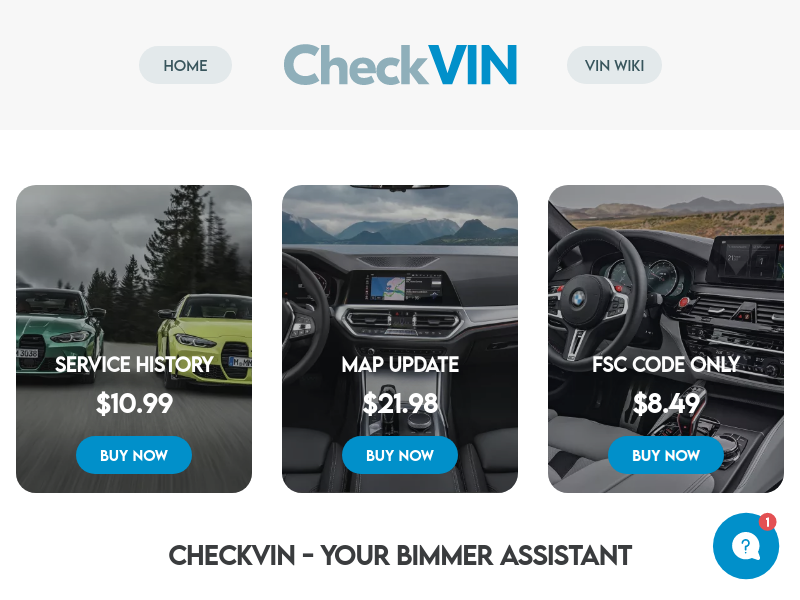Click the $21.98 price label
This screenshot has height=600, width=800.
tap(400, 403)
